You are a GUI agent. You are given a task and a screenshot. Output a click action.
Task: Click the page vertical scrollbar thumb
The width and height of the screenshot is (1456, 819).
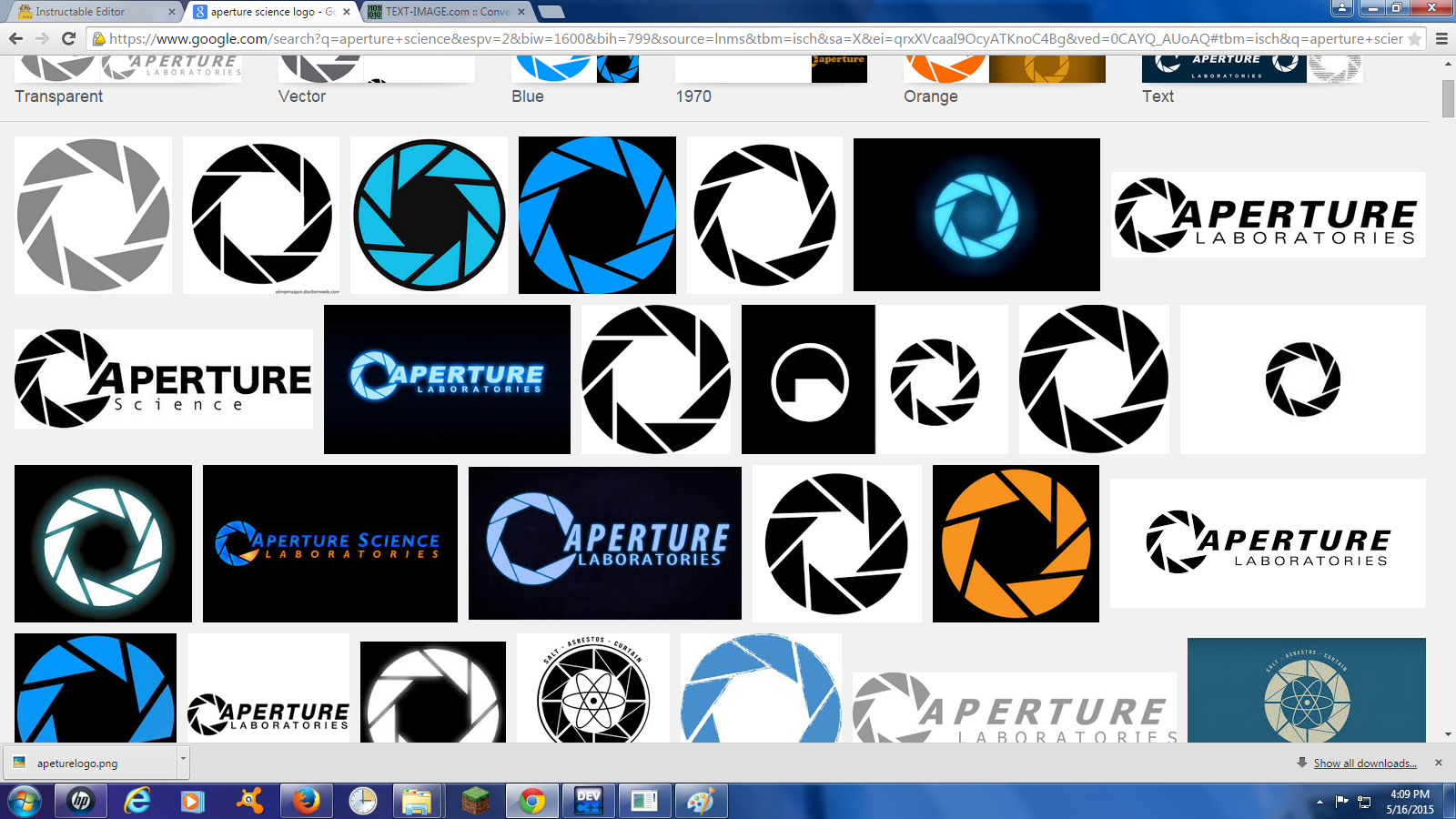[1448, 98]
